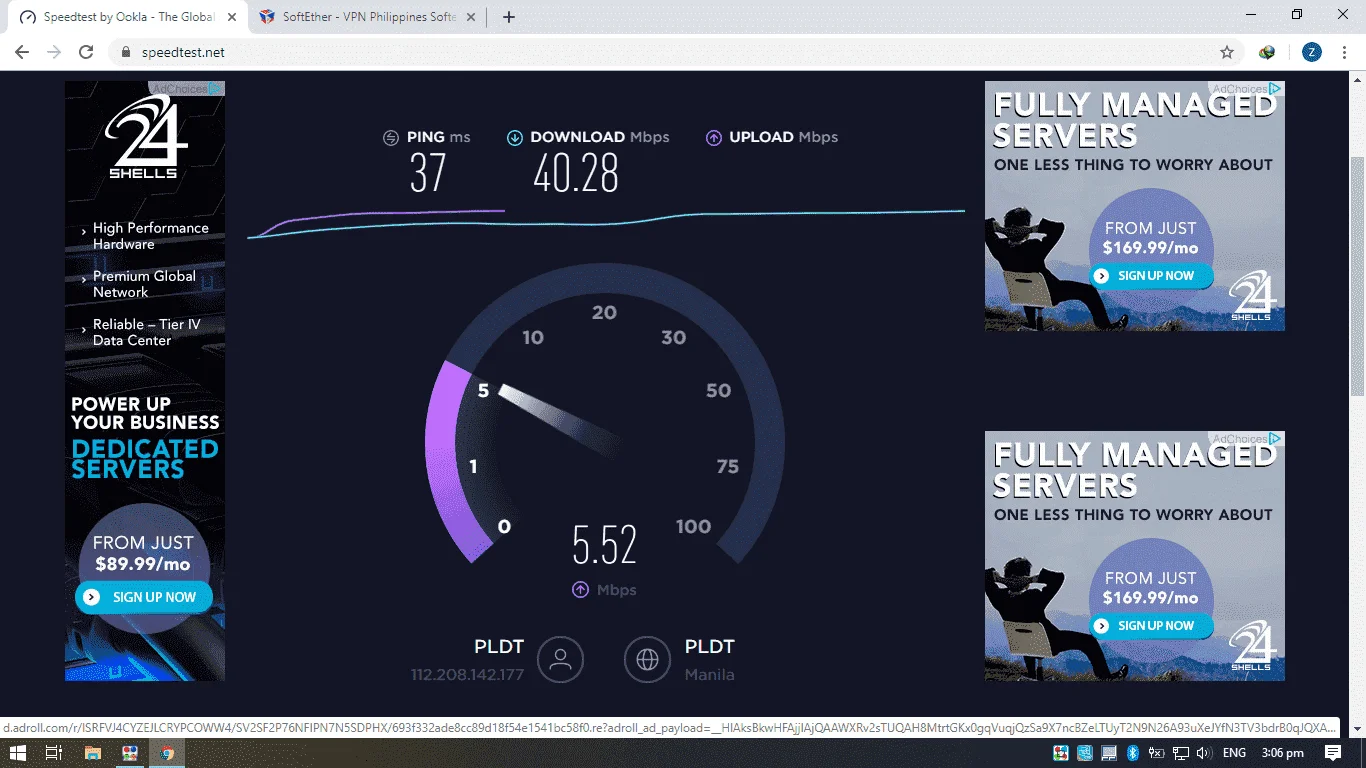
Task: Click the 40.28 download result
Action: click(576, 174)
